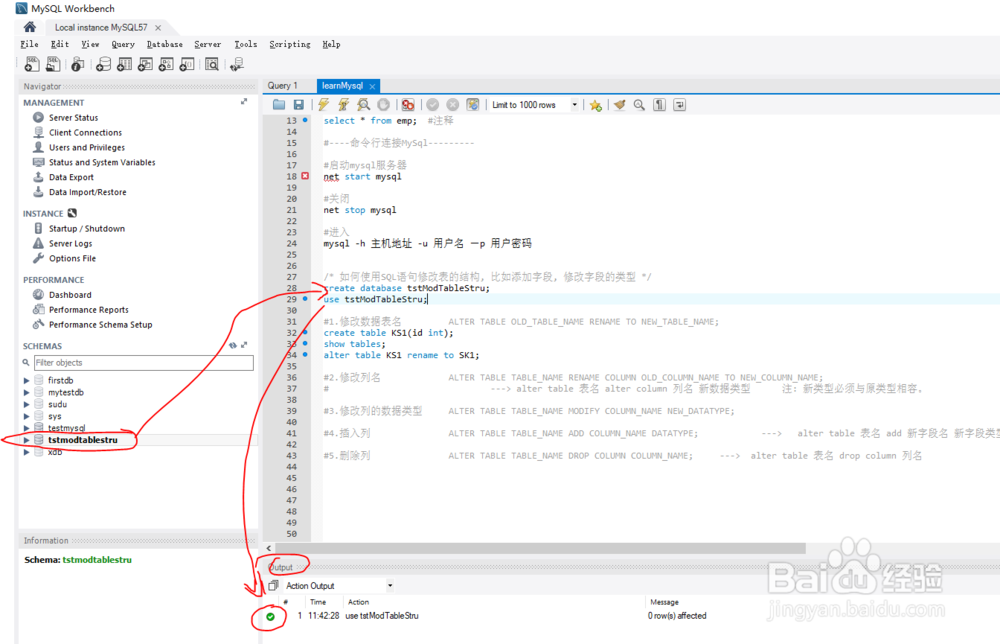Run EXPLAIN on current statement icon
The image size is (1000, 644).
364,105
